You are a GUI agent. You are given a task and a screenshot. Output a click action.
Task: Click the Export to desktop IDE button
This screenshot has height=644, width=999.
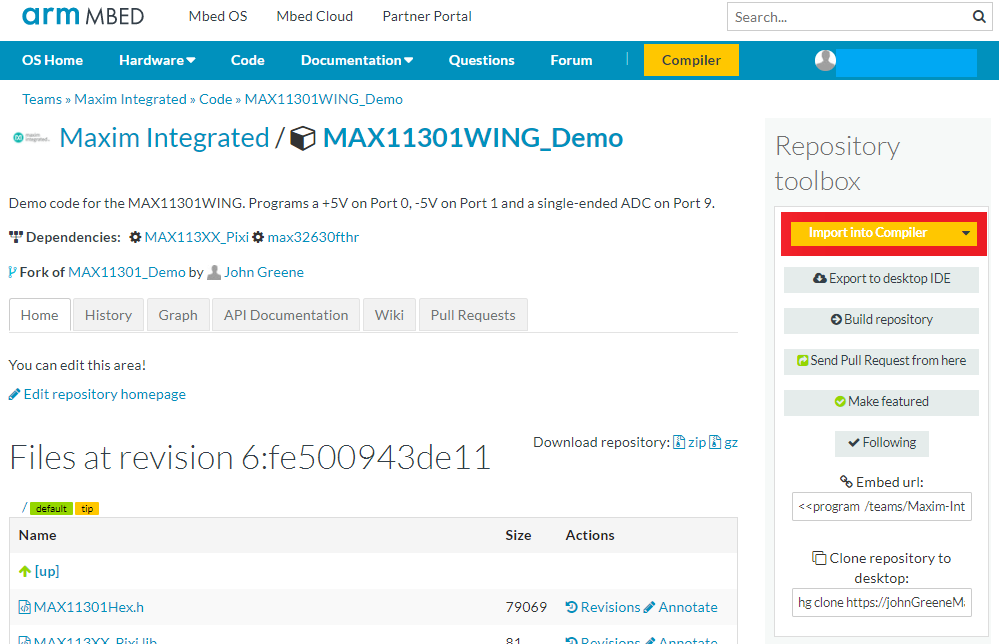tap(881, 279)
